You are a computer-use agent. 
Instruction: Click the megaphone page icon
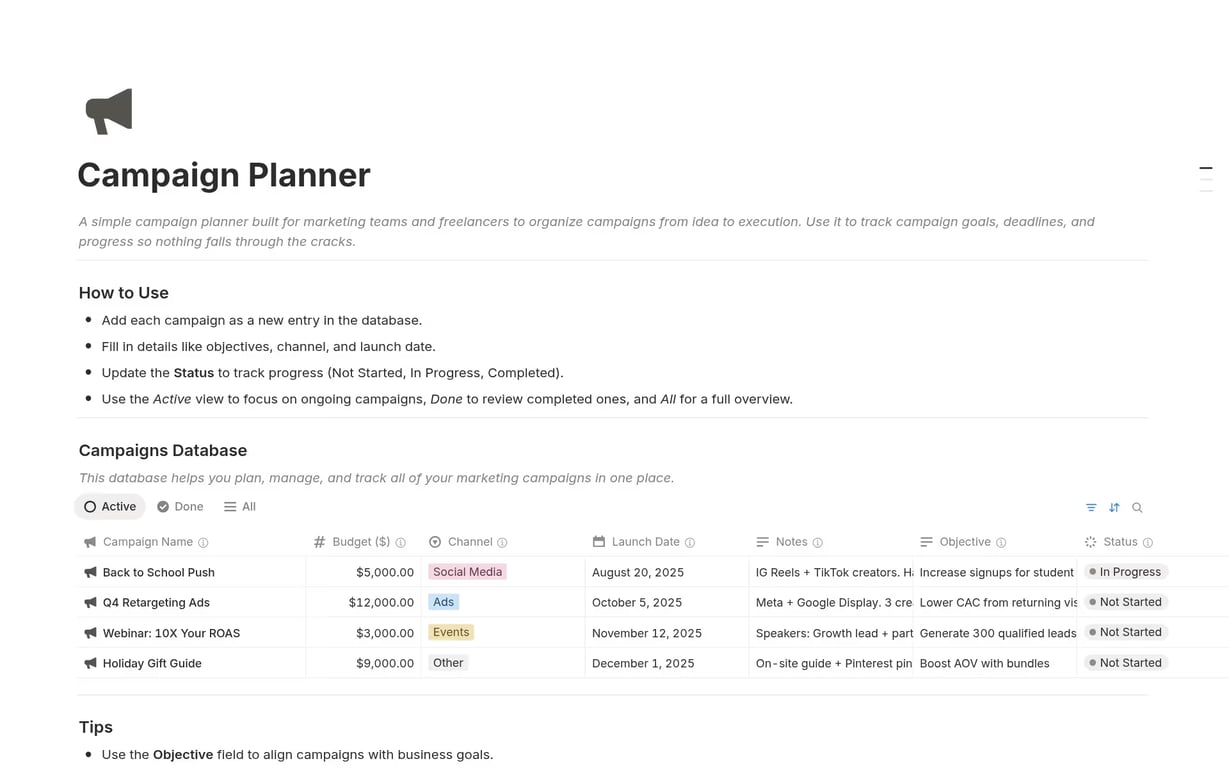coord(109,111)
